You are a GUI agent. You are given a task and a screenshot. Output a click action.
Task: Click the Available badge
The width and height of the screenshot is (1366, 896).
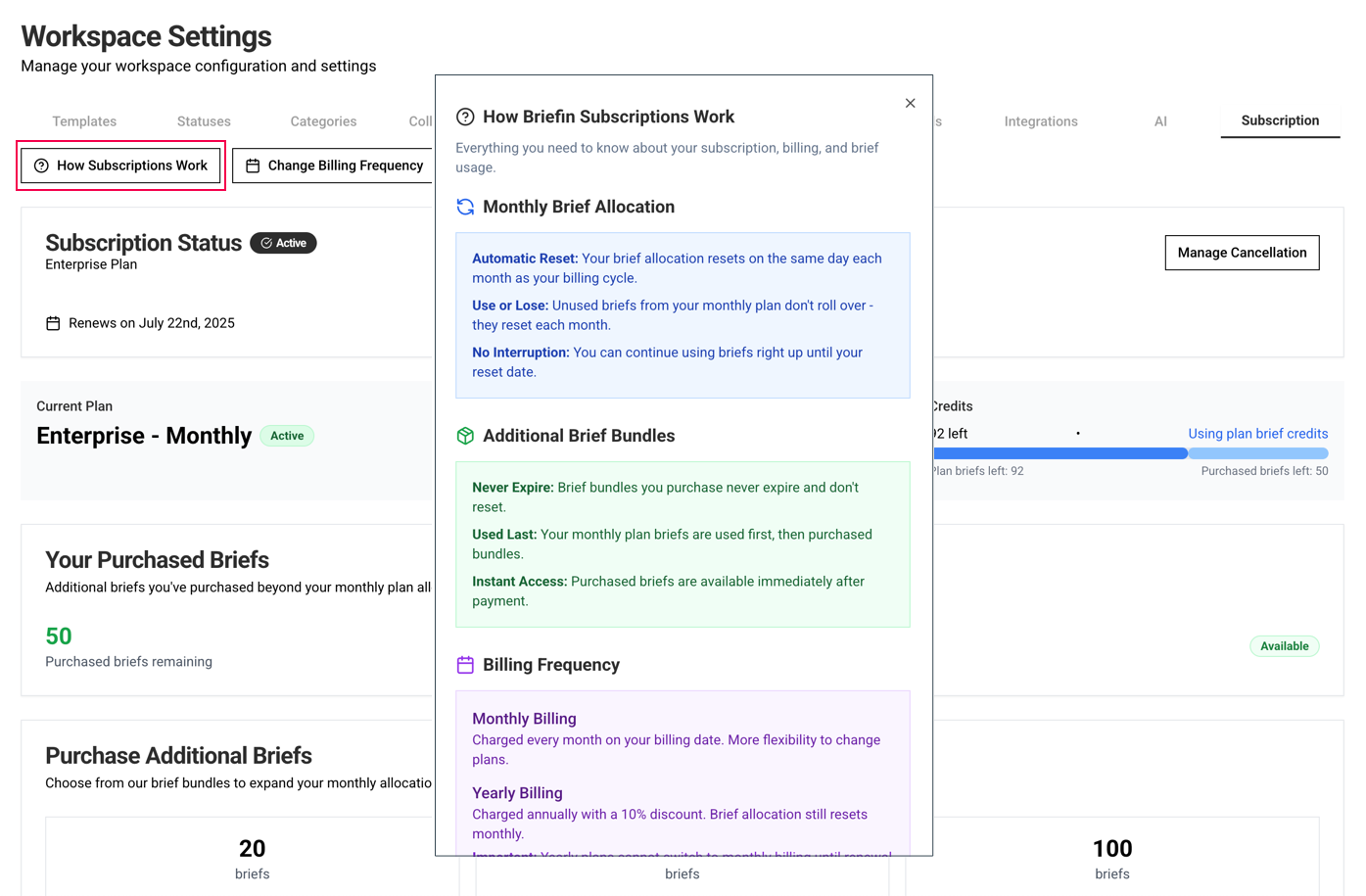point(1284,646)
